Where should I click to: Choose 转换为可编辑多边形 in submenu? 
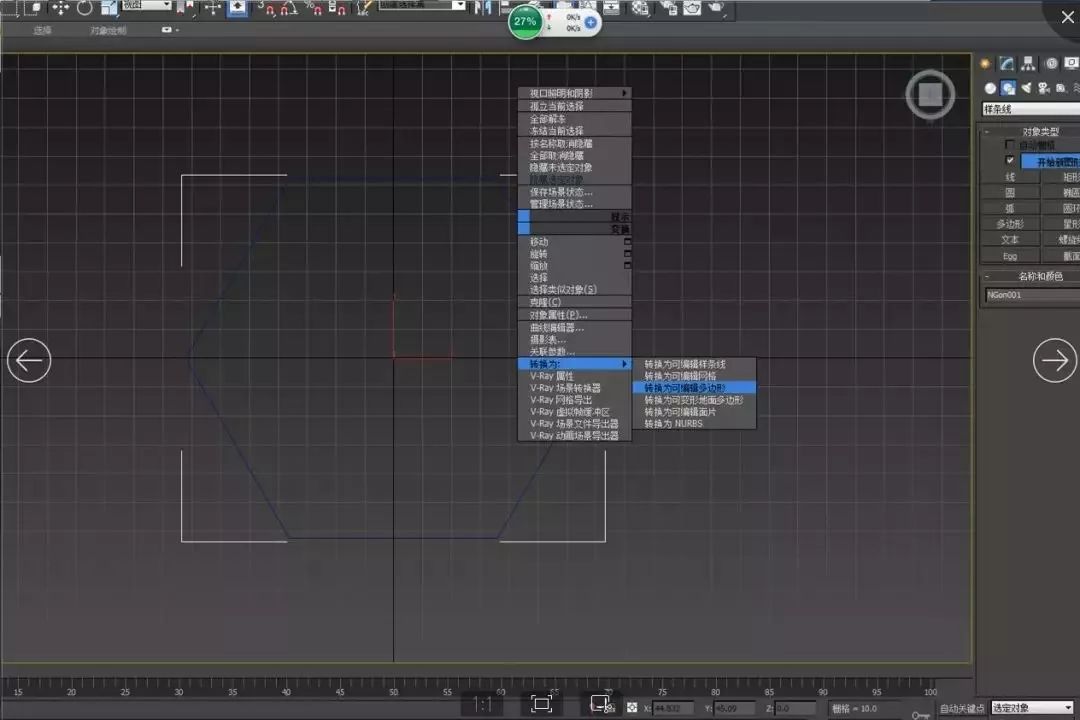tap(694, 388)
